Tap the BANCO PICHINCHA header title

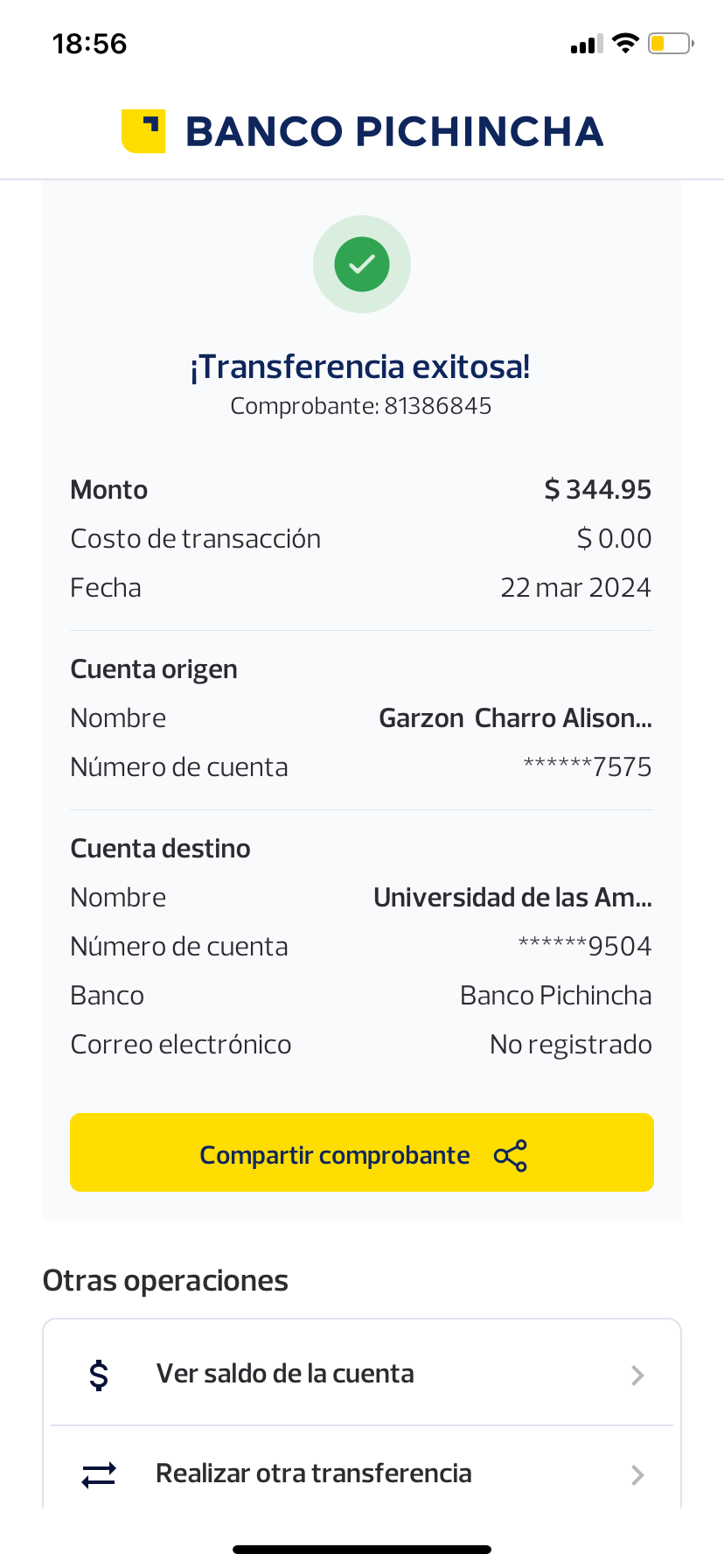click(x=394, y=131)
